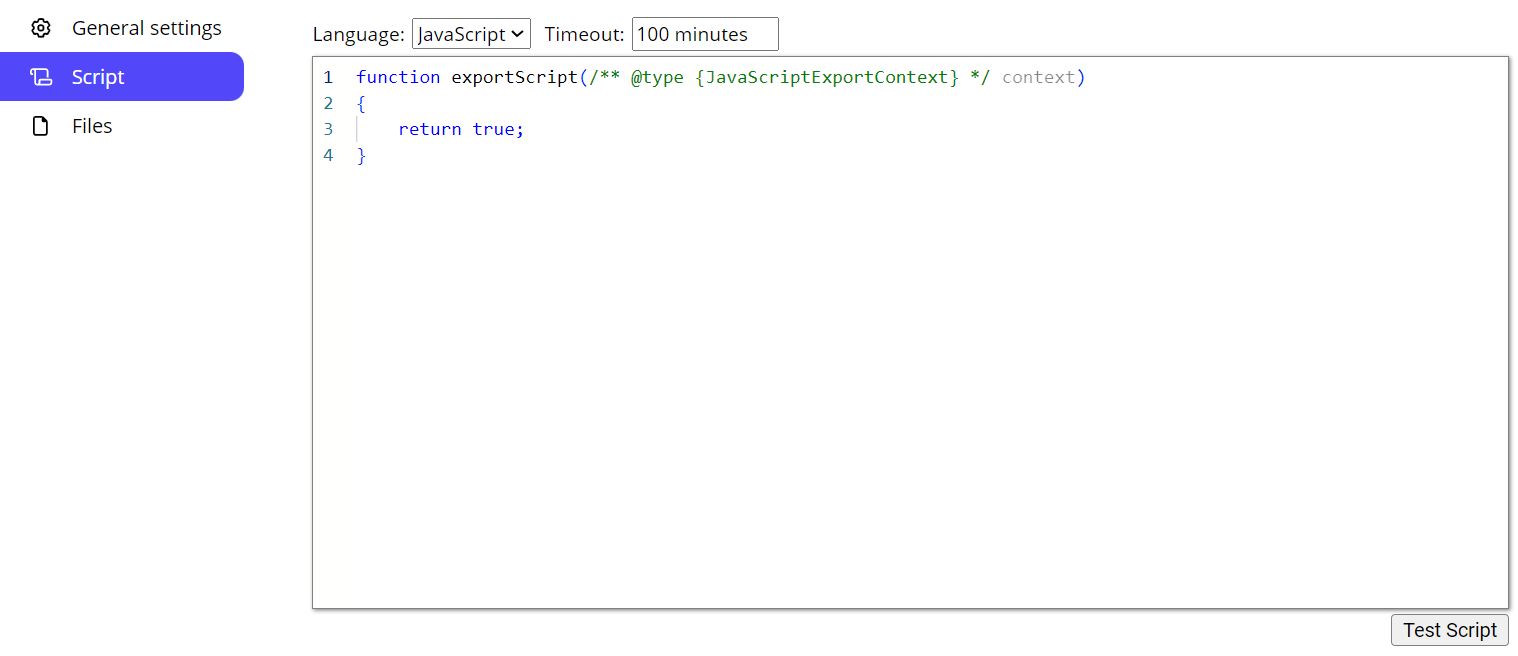1518x656 pixels.
Task: Click the 'context' parameter in the code
Action: tap(1038, 77)
